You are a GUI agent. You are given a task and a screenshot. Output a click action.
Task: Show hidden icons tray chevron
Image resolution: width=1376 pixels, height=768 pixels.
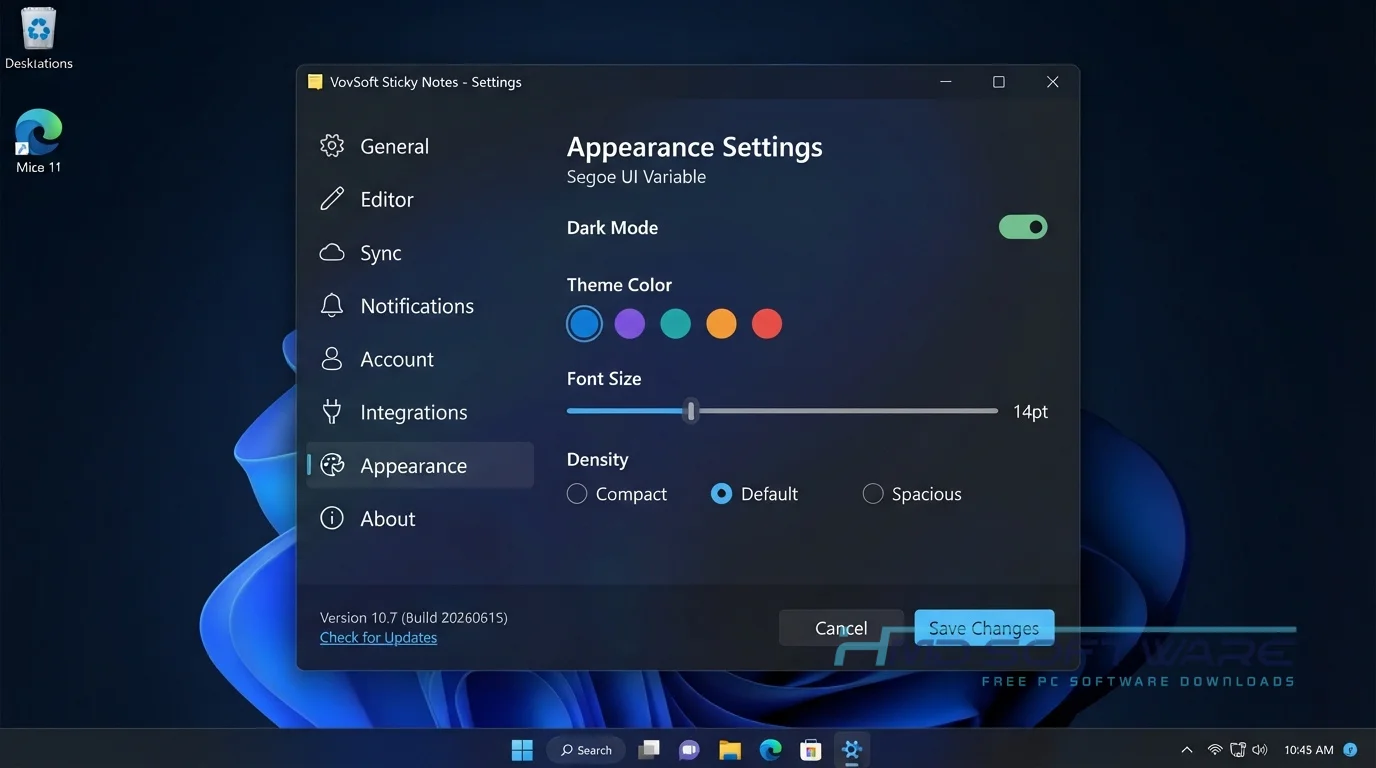pos(1187,750)
